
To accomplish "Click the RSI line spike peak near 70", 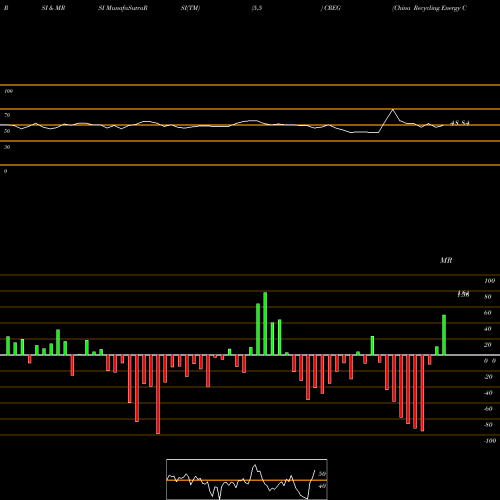I will point(393,110).
